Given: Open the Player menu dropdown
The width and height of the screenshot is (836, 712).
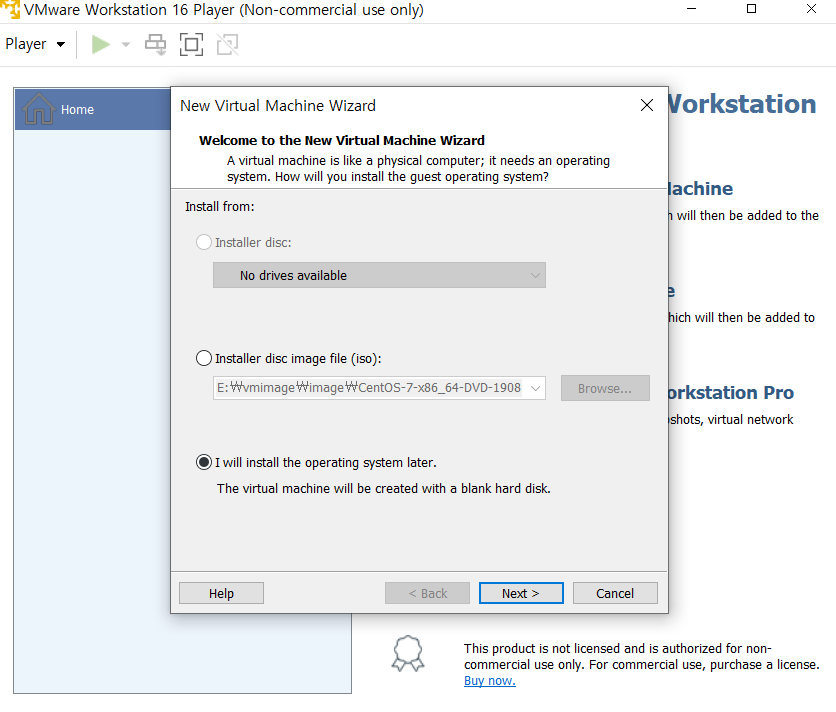Looking at the screenshot, I should pyautogui.click(x=35, y=44).
